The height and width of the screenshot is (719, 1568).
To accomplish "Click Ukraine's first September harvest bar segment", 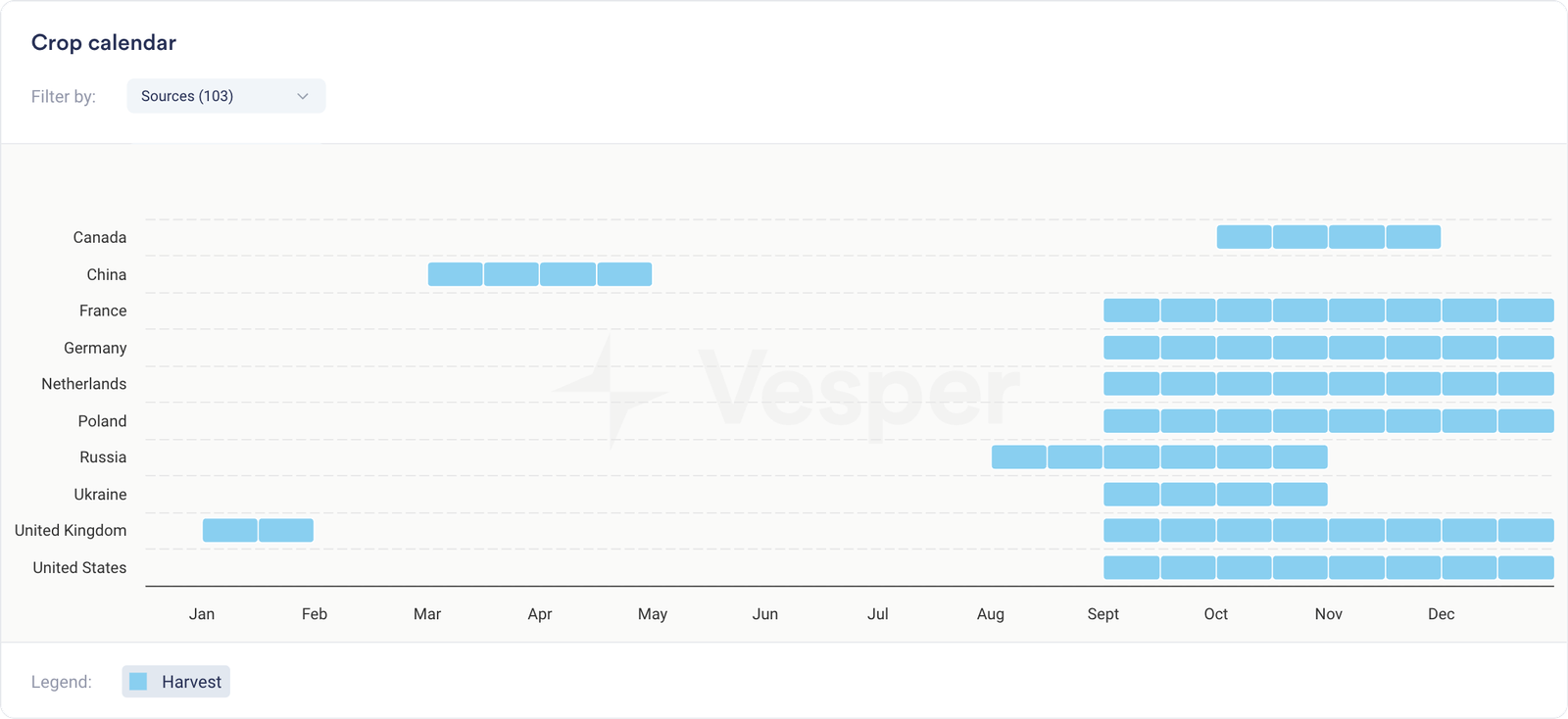I will [1131, 495].
